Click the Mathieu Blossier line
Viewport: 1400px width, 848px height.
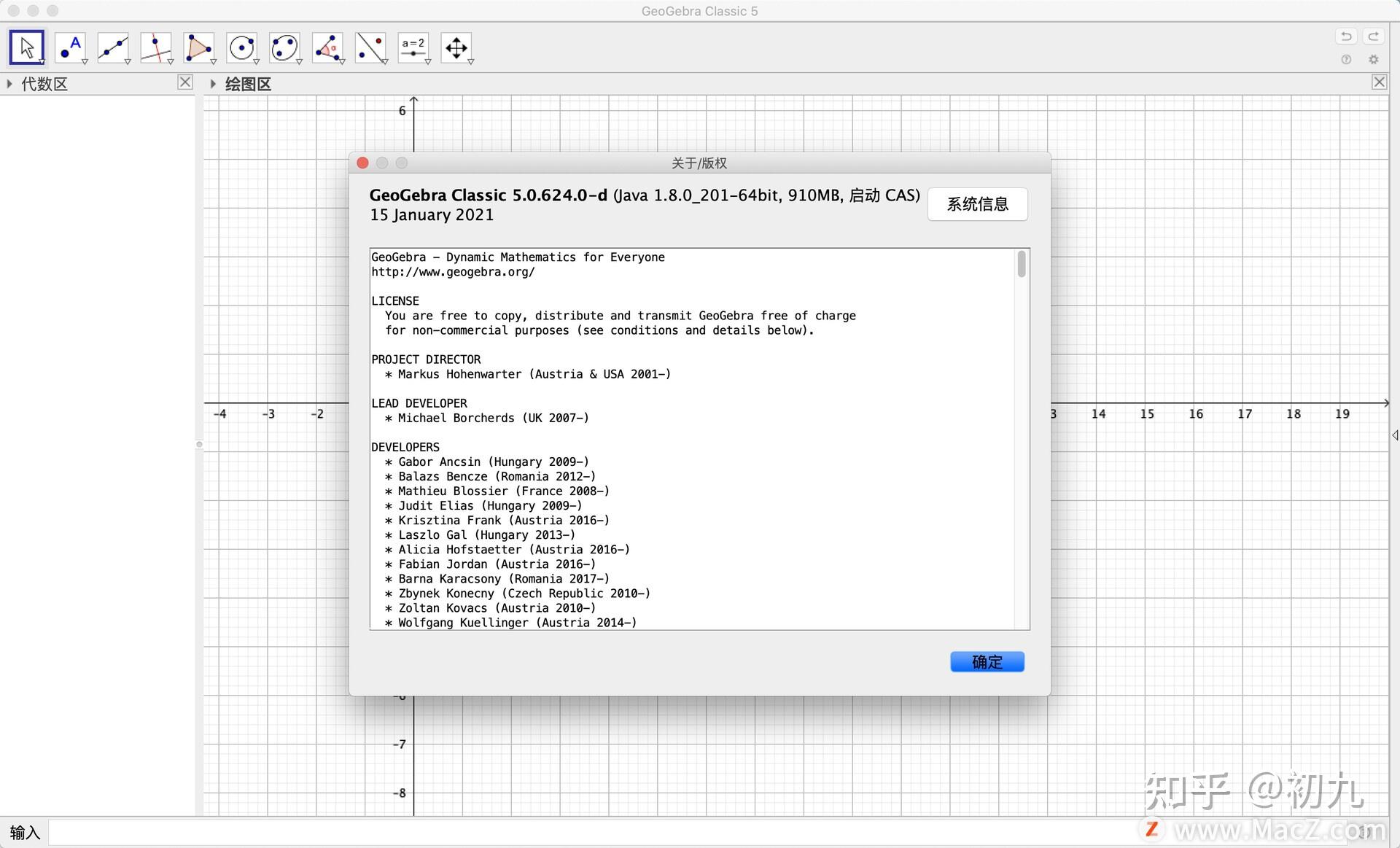click(x=497, y=491)
